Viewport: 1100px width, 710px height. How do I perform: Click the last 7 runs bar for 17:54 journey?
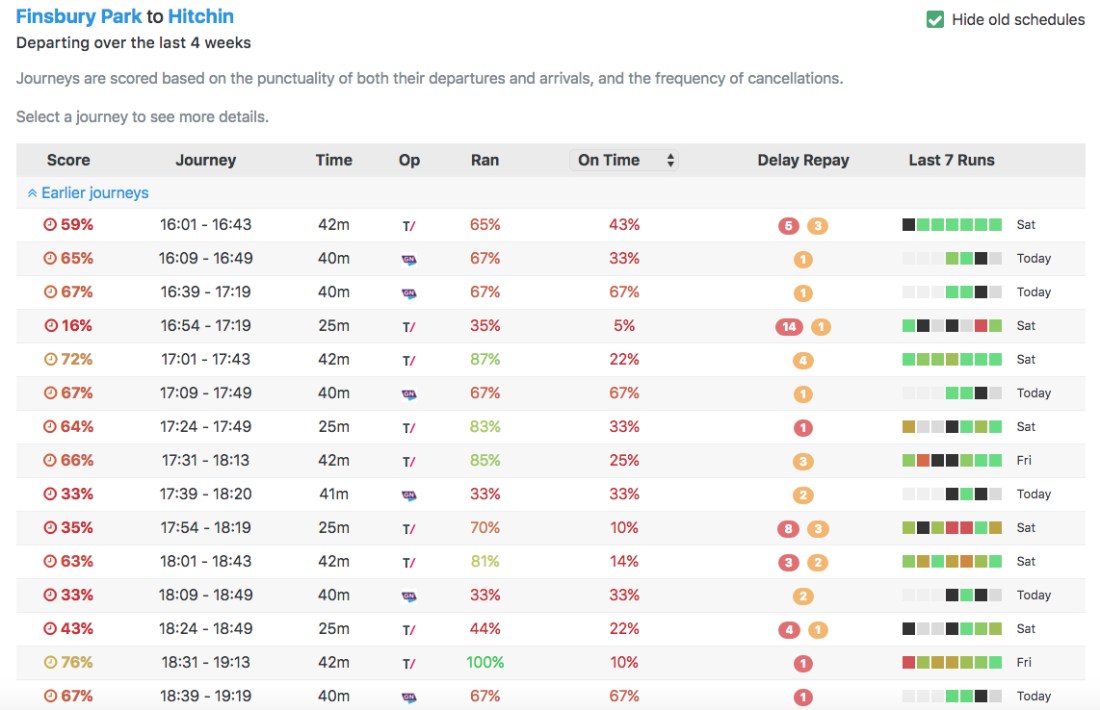pyautogui.click(x=952, y=528)
